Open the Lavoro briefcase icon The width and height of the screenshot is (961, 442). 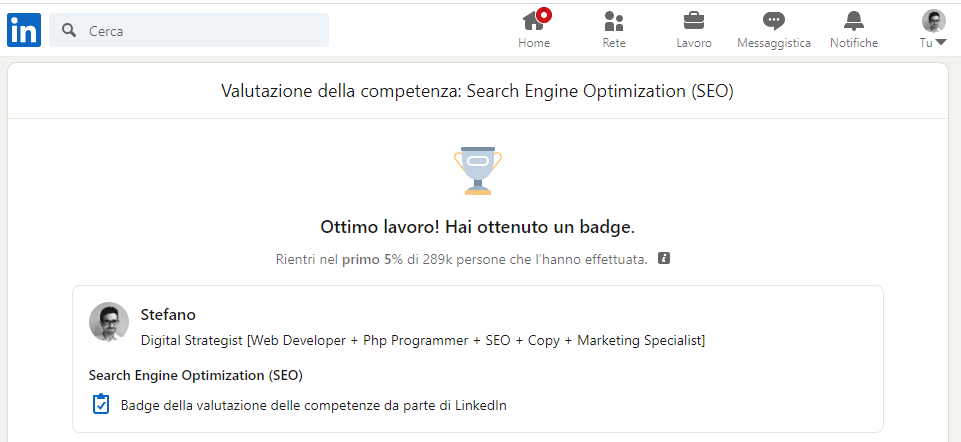tap(694, 21)
